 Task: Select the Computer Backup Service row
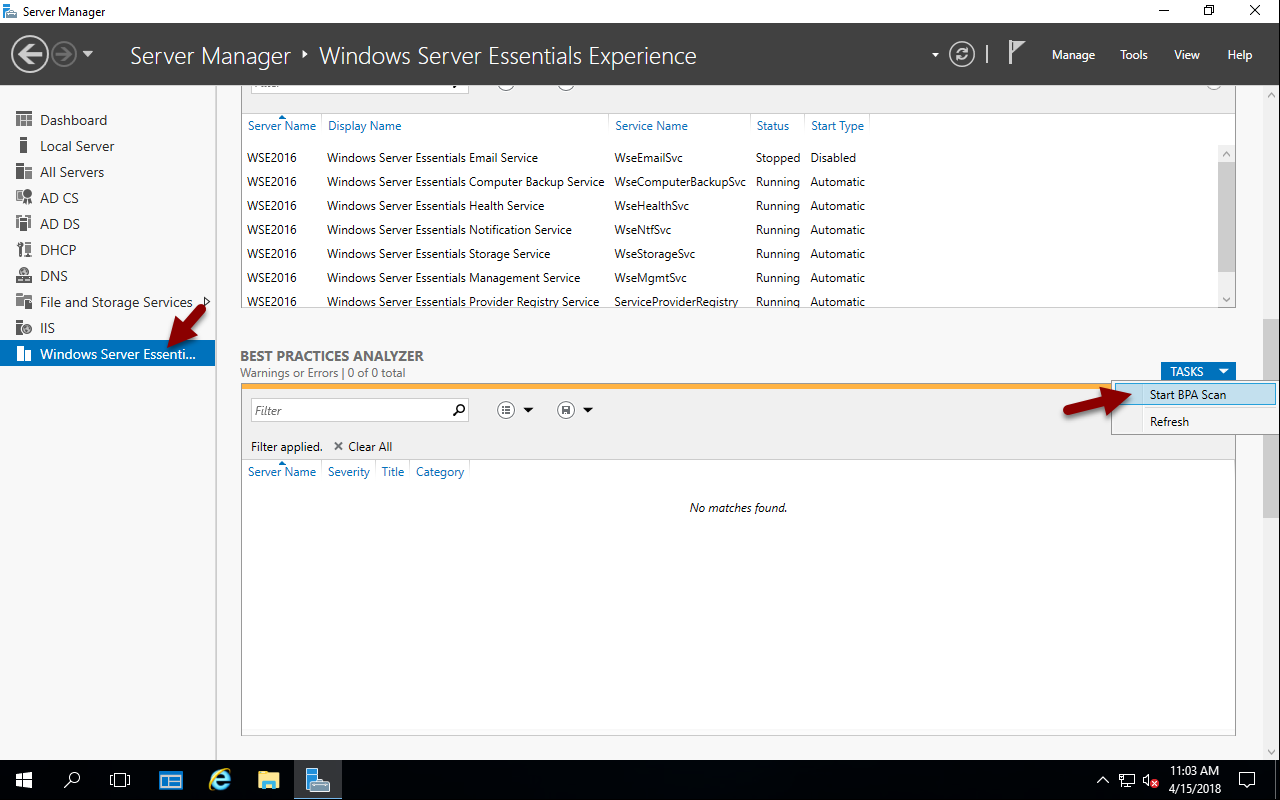click(730, 182)
